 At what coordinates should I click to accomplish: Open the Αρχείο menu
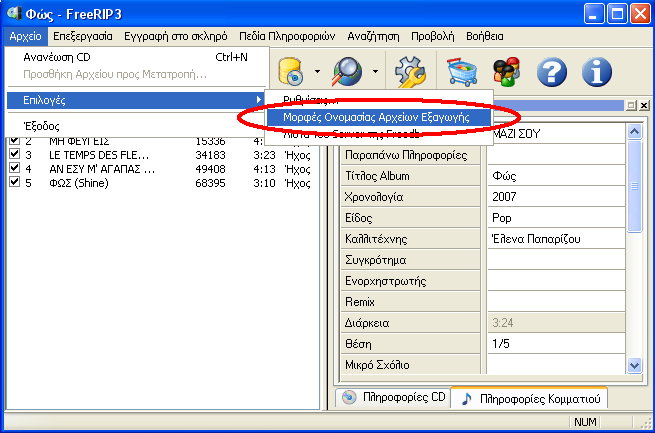click(25, 36)
